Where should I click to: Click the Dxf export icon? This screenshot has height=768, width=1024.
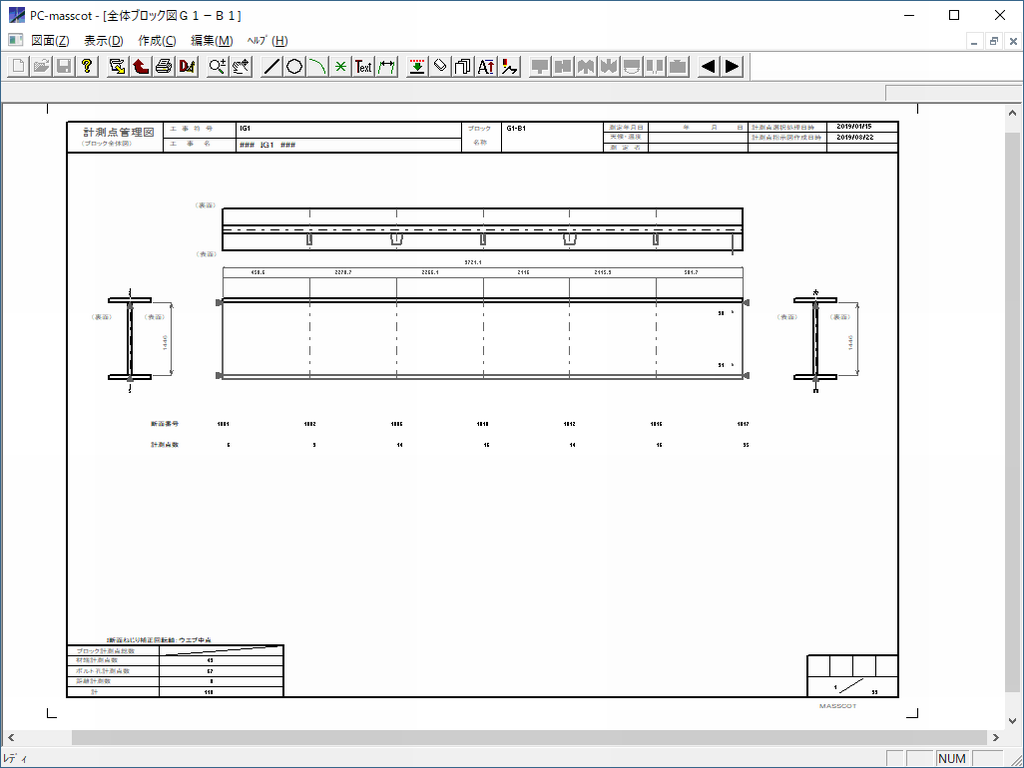pos(186,67)
